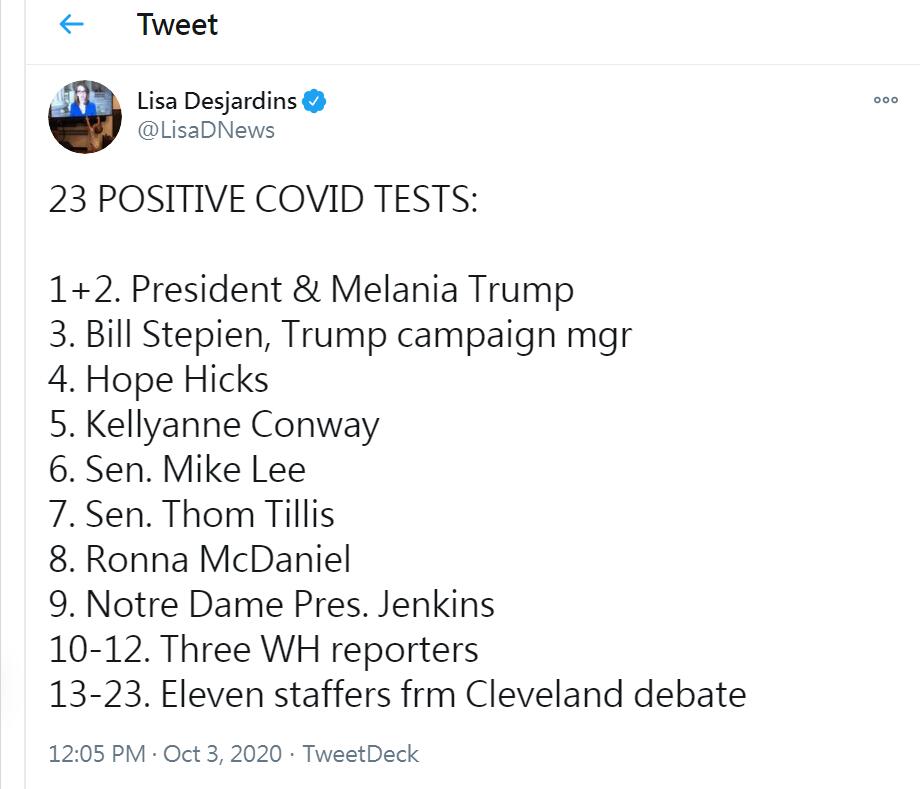Click the '23 POSITIVE COVID TESTS' line
This screenshot has height=789, width=920.
[263, 200]
